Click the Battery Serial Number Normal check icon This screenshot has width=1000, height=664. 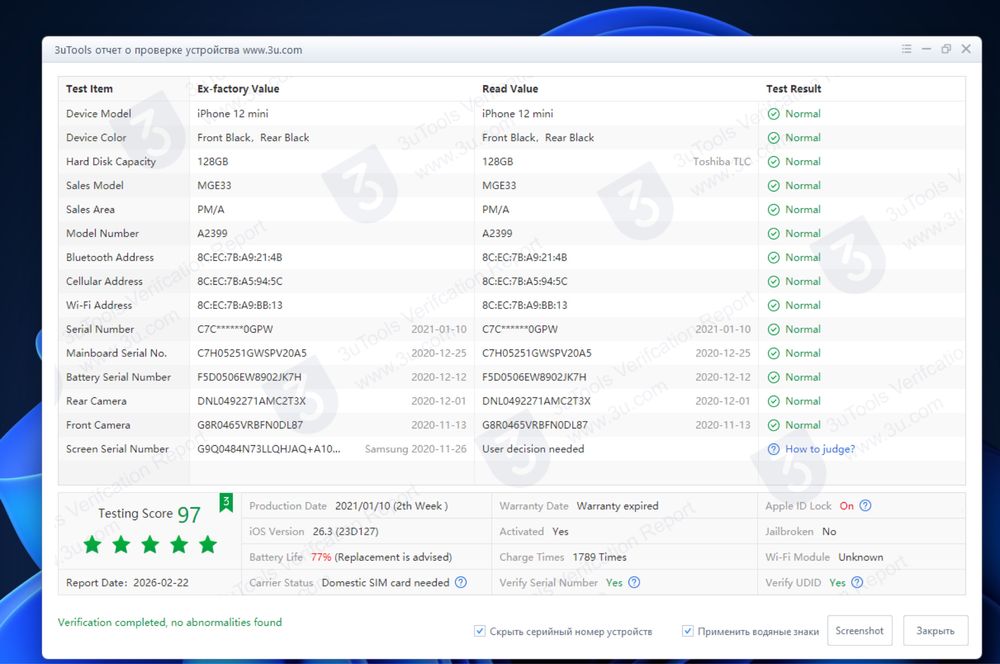pos(774,378)
